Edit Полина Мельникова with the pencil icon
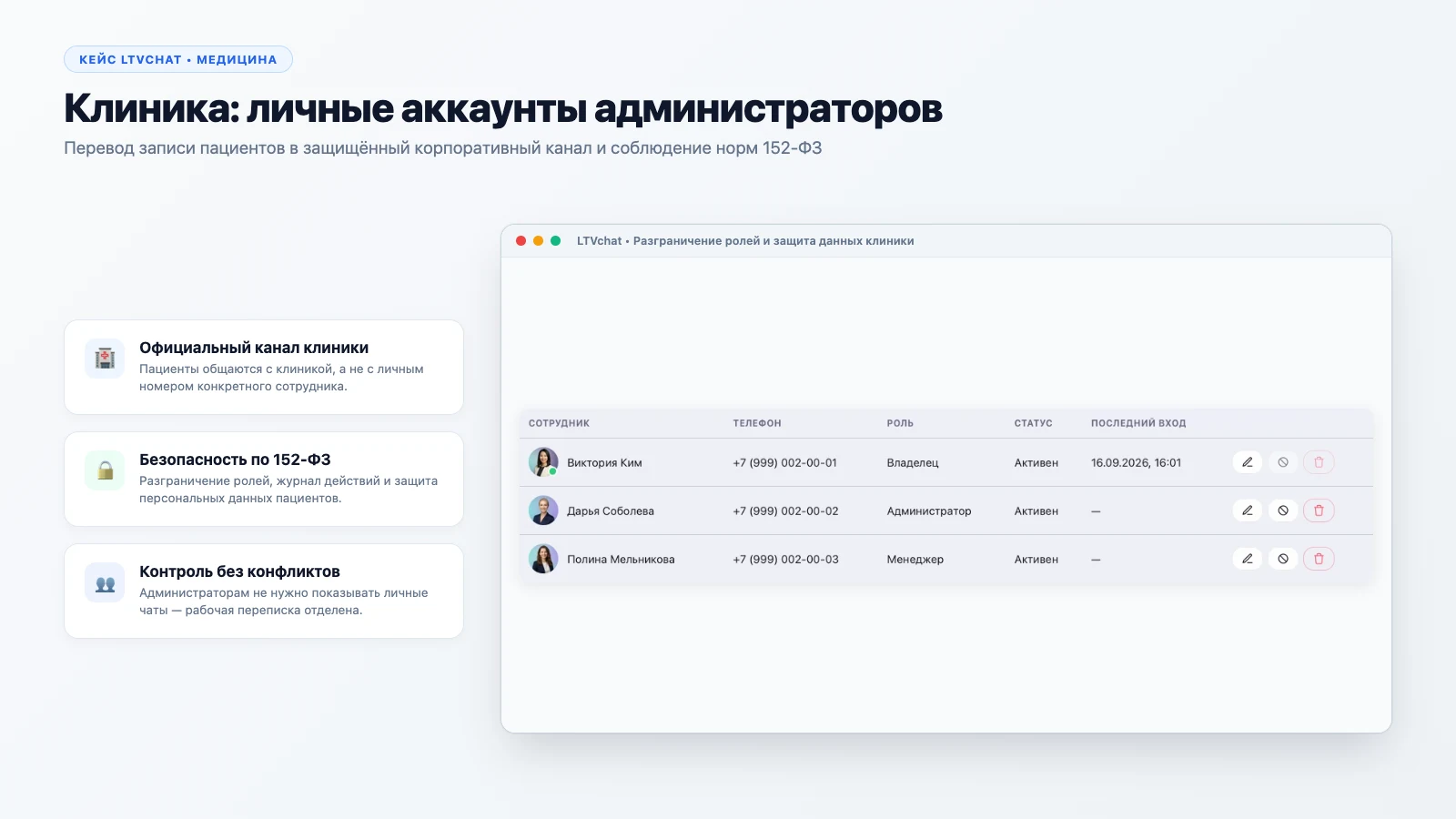 click(1248, 559)
